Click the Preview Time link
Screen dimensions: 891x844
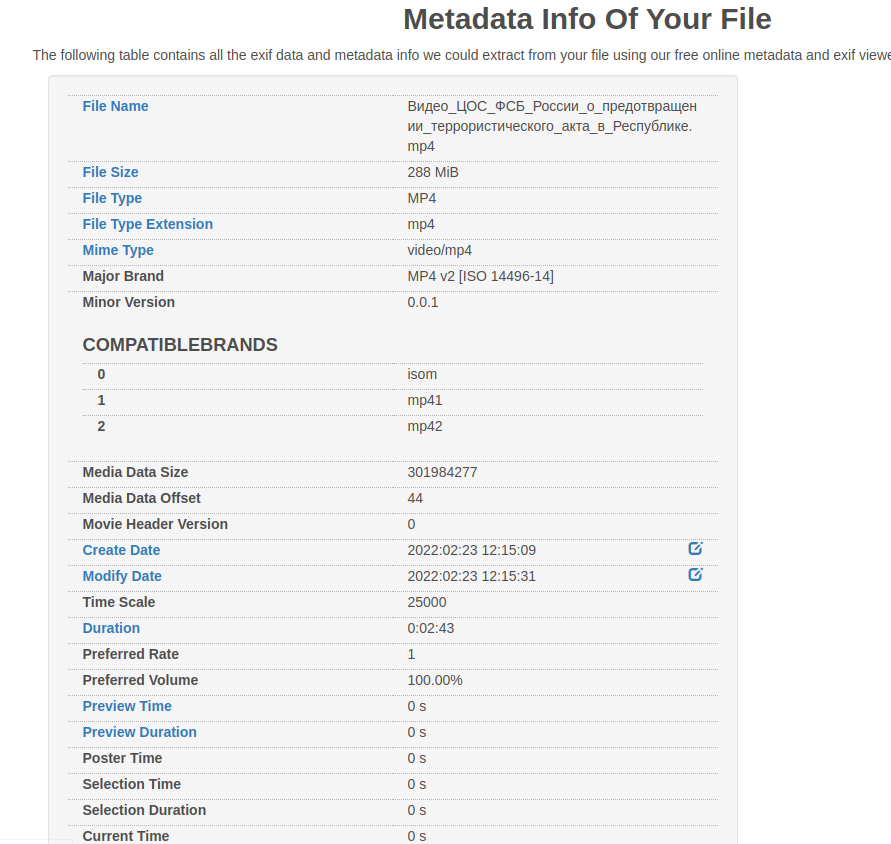pos(127,706)
